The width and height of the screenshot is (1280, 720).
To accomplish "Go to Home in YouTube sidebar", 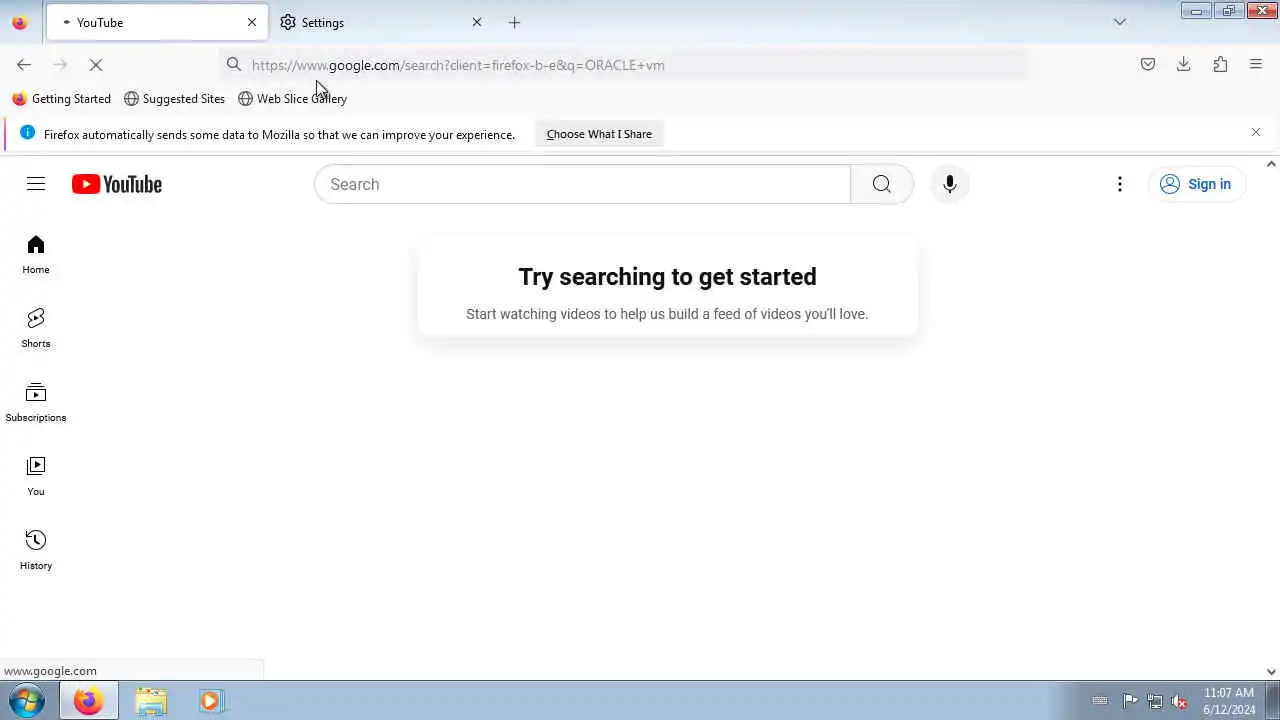I will click(36, 255).
